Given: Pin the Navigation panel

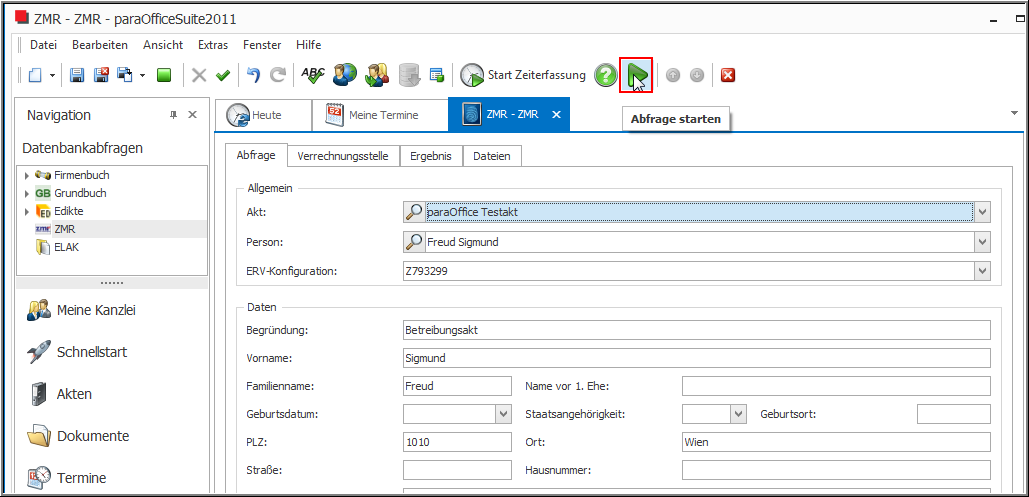Looking at the screenshot, I should [173, 115].
